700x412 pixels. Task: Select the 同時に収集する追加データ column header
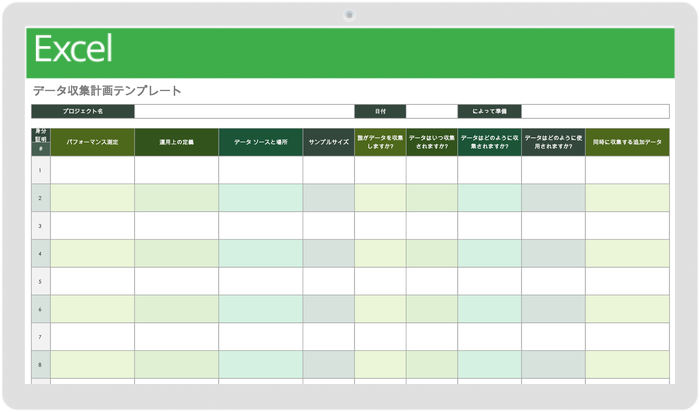[627, 142]
